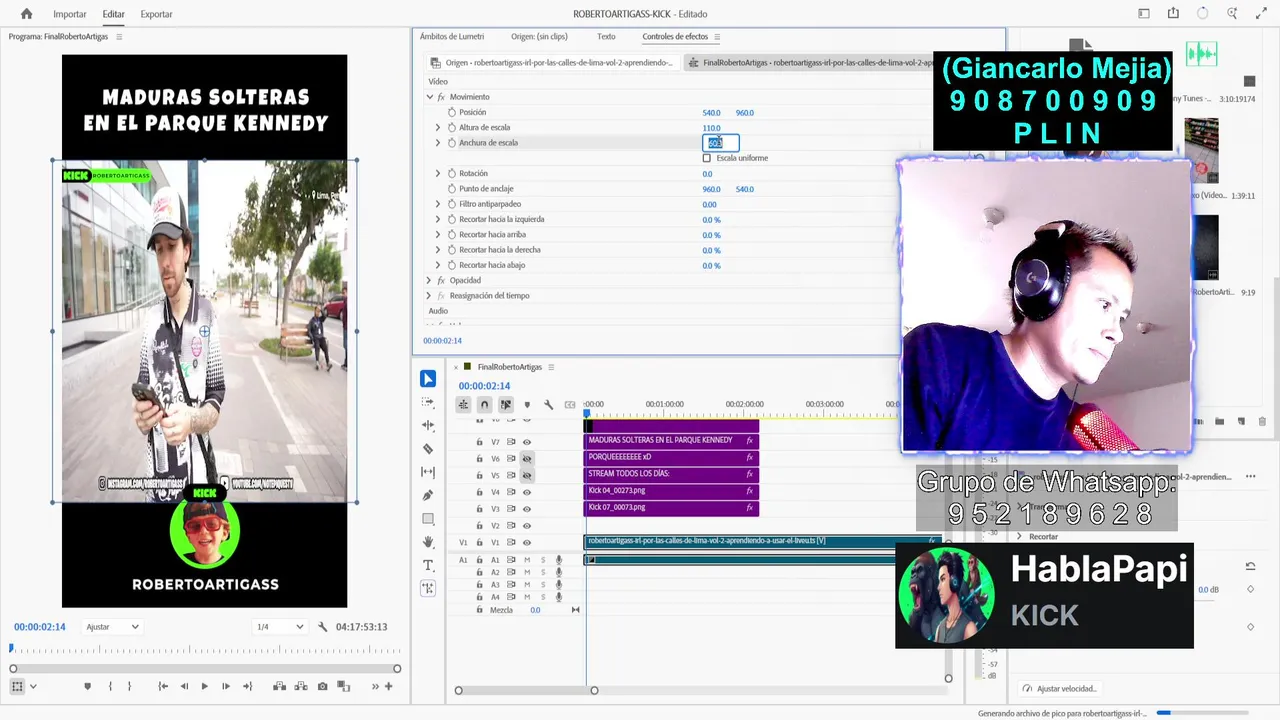
Task: Select the Selection tool in timeline toolbar
Action: pos(428,379)
